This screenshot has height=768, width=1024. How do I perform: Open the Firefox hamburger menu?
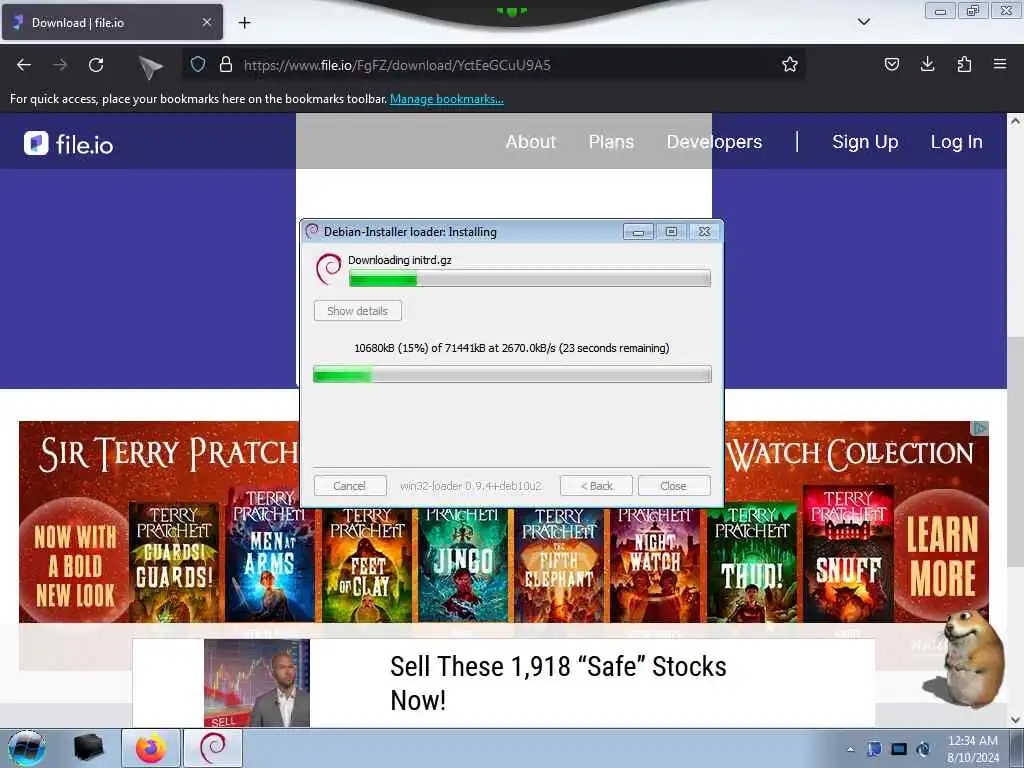coord(1000,64)
